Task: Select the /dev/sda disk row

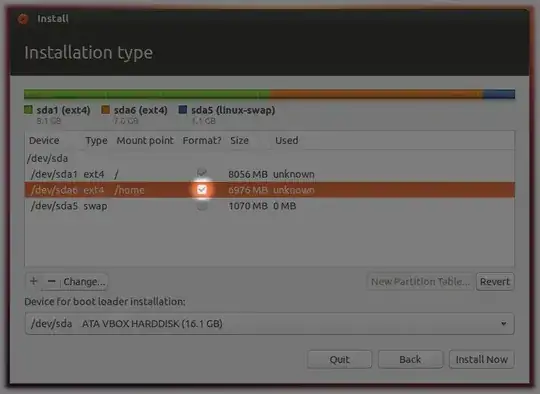Action: pyautogui.click(x=270, y=158)
